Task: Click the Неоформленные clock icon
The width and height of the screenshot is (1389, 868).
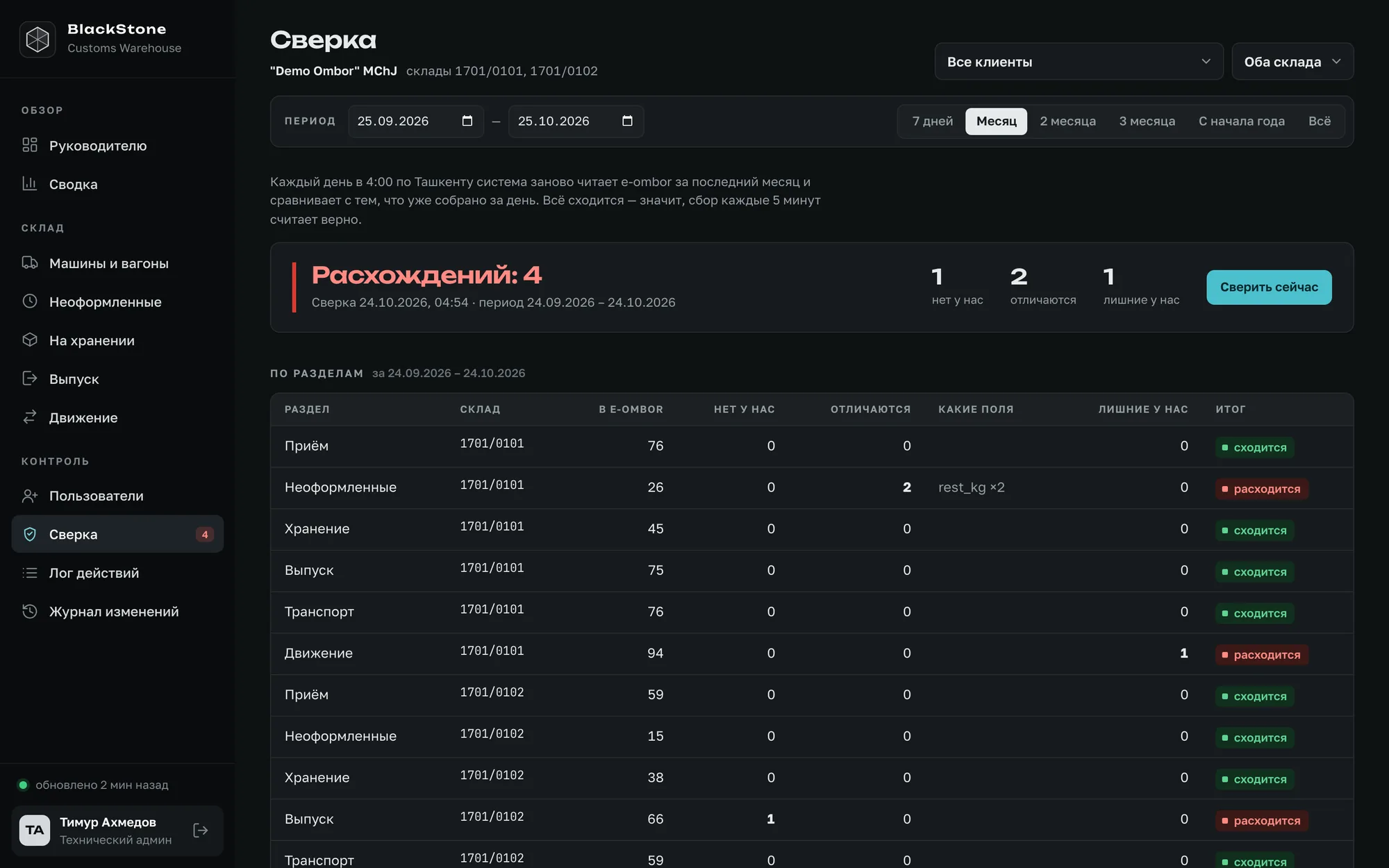Action: pos(30,301)
